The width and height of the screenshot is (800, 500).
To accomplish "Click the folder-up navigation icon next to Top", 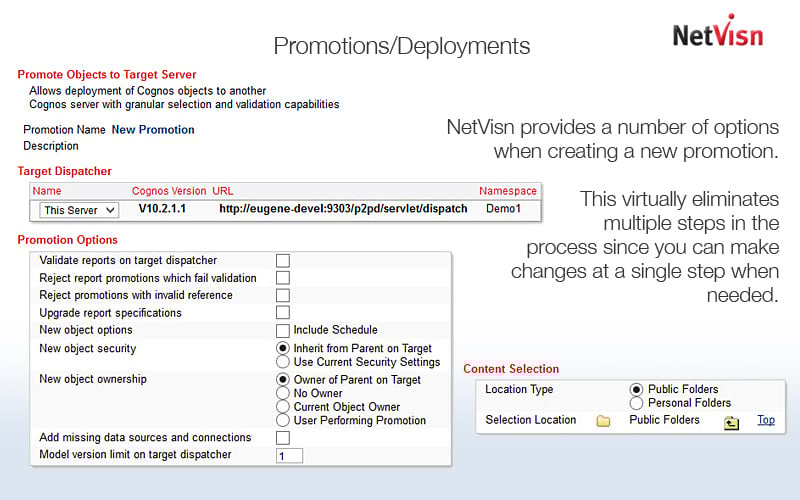I will (731, 422).
